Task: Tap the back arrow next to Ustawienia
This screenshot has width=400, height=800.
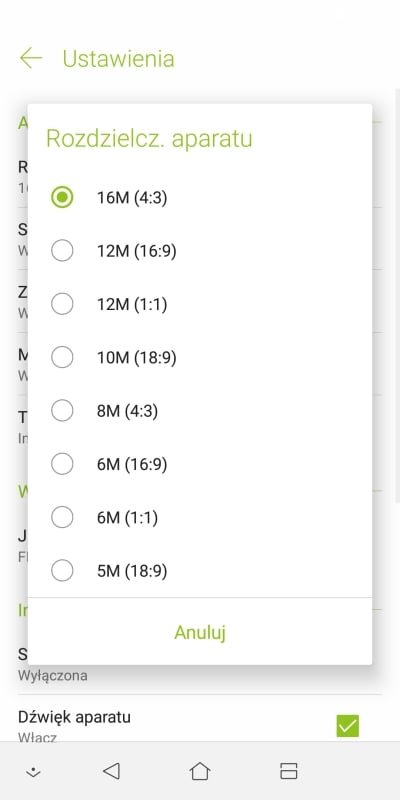Action: point(31,58)
